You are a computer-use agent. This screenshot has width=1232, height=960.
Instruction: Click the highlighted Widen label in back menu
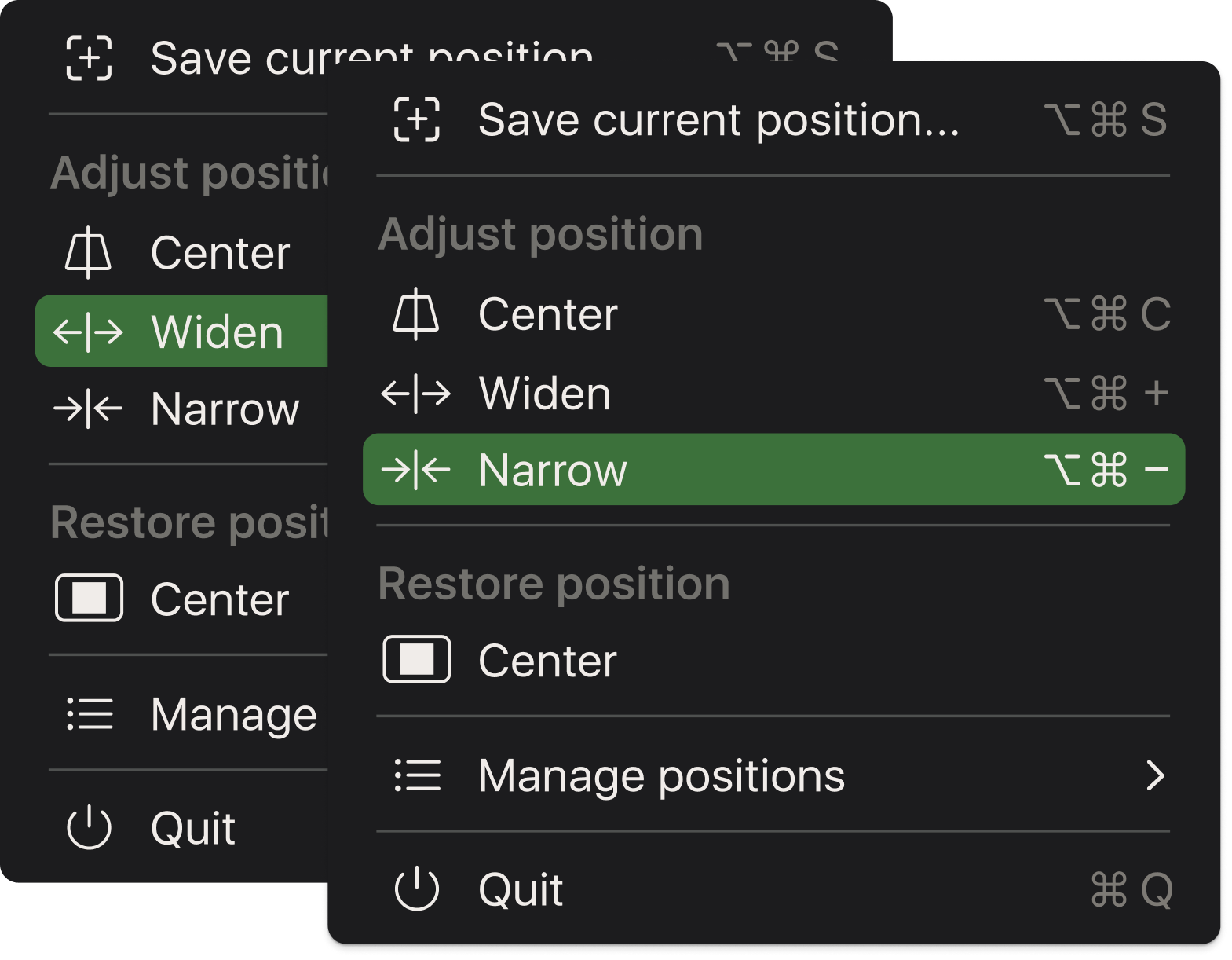[x=217, y=332]
